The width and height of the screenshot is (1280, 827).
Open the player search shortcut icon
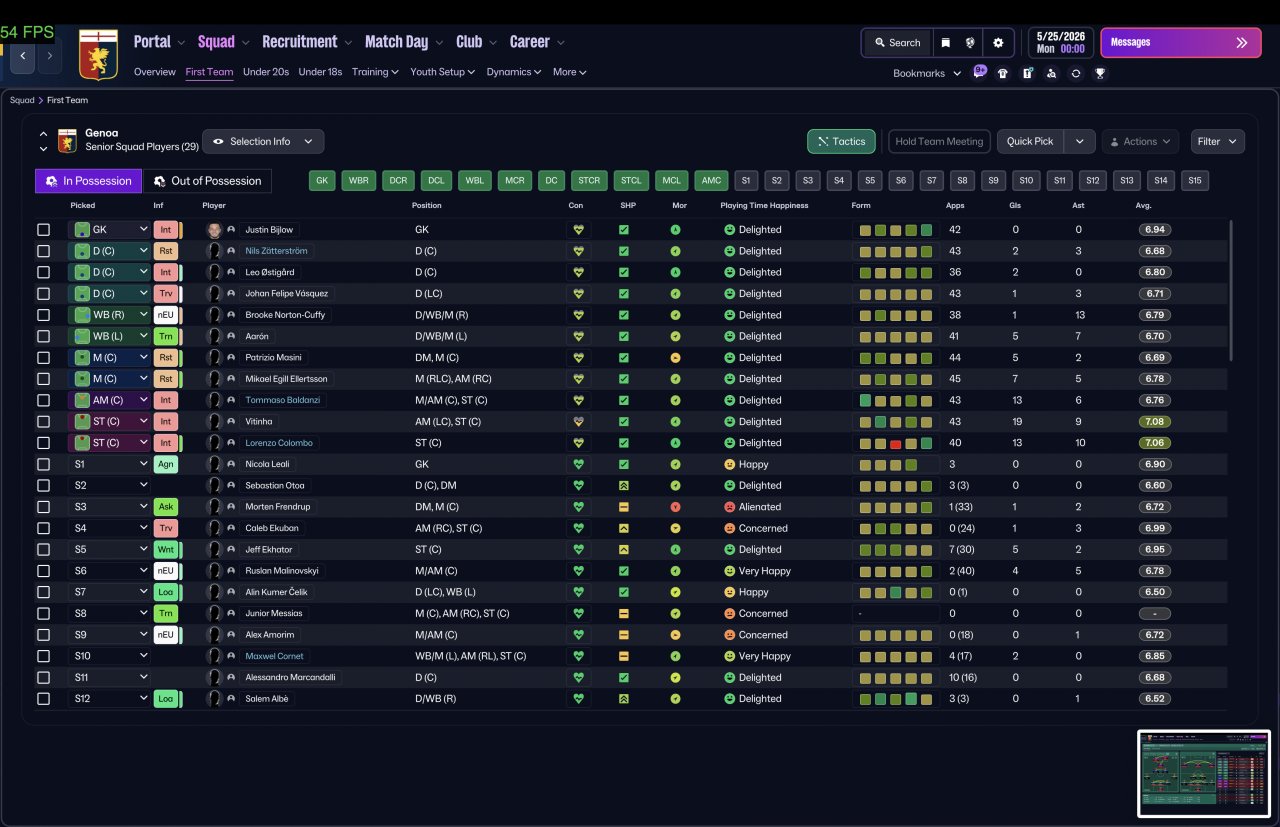tap(1051, 73)
